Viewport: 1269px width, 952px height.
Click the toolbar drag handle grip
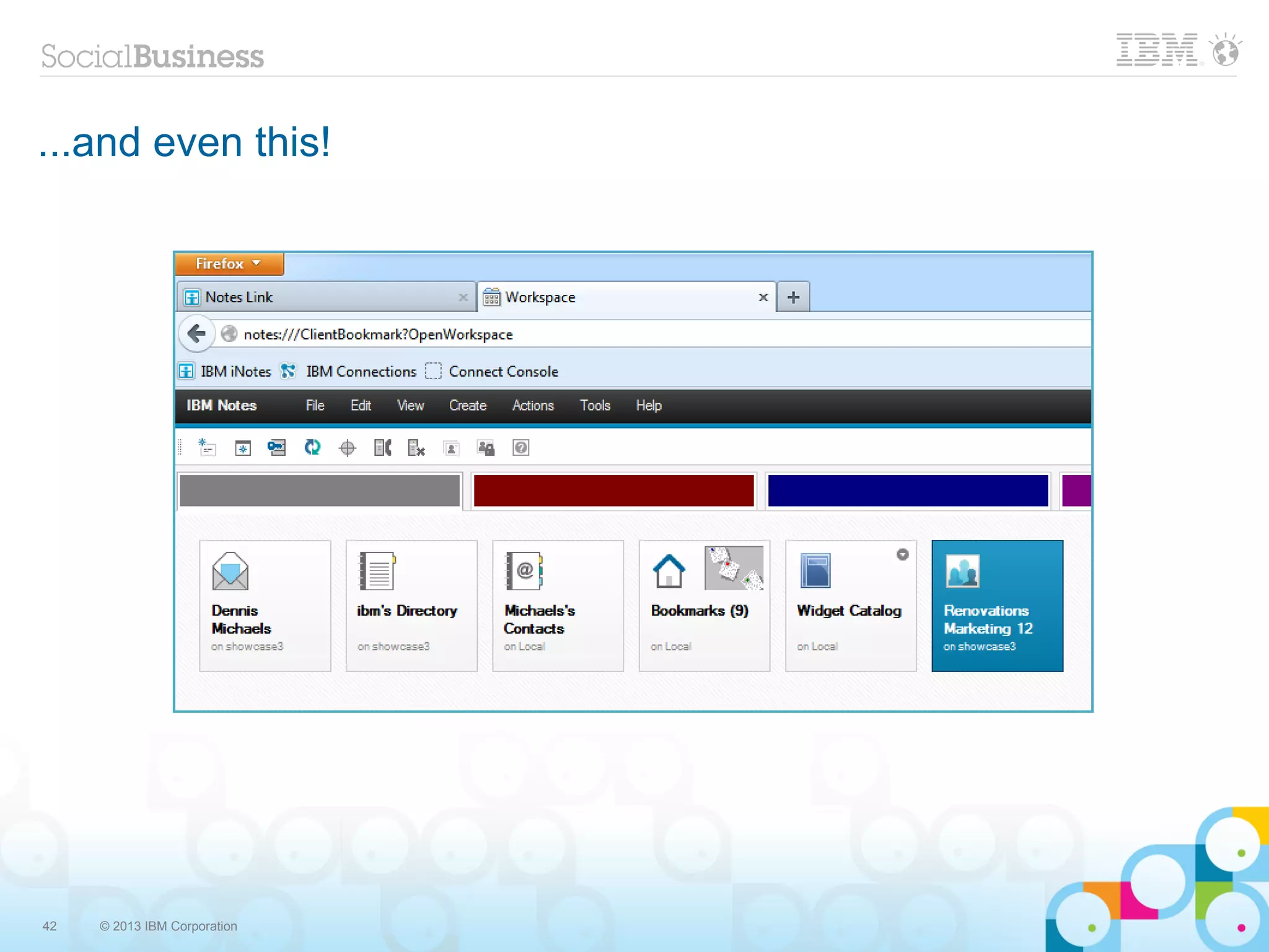(180, 447)
